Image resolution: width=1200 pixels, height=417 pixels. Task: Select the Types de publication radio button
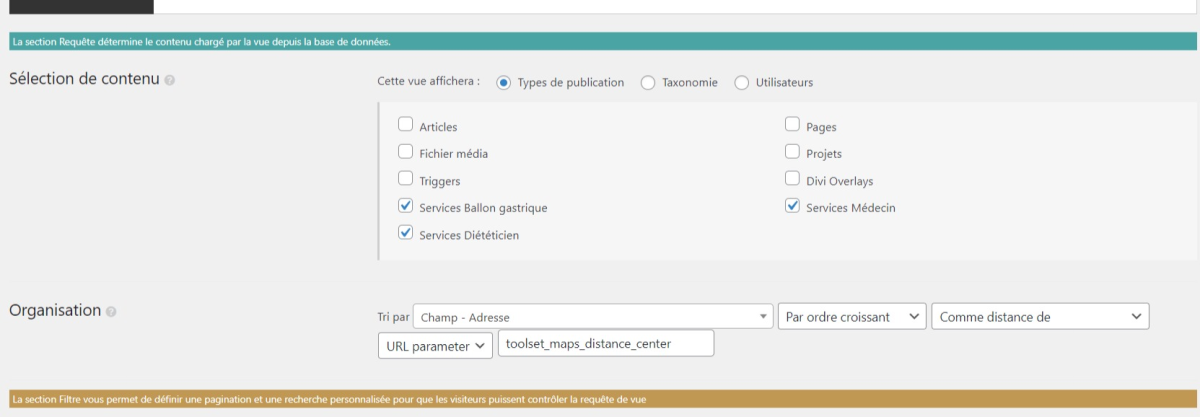504,83
